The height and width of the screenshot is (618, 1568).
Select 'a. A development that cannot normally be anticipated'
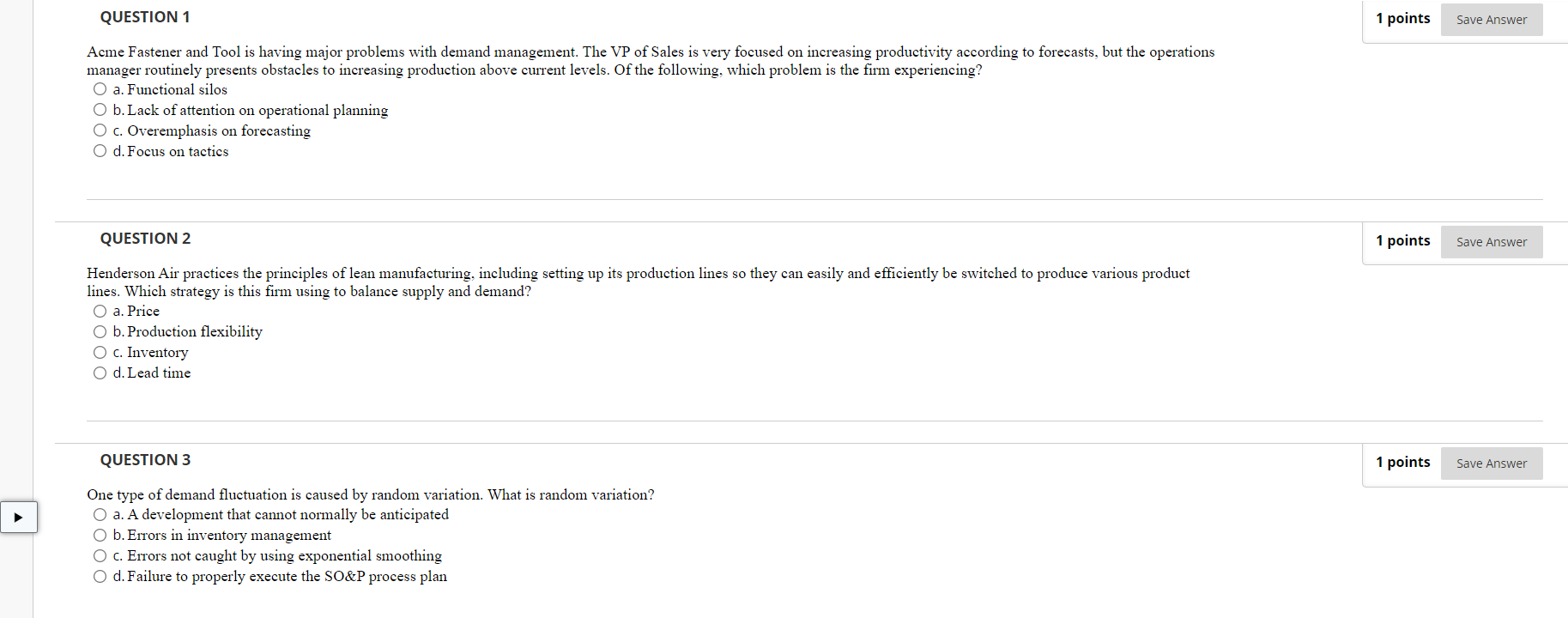[100, 514]
